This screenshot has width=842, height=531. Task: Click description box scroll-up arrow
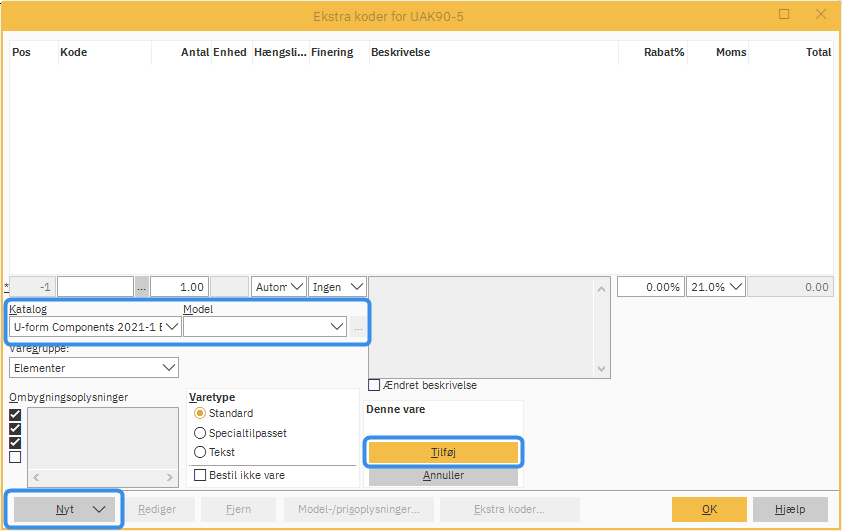601,289
